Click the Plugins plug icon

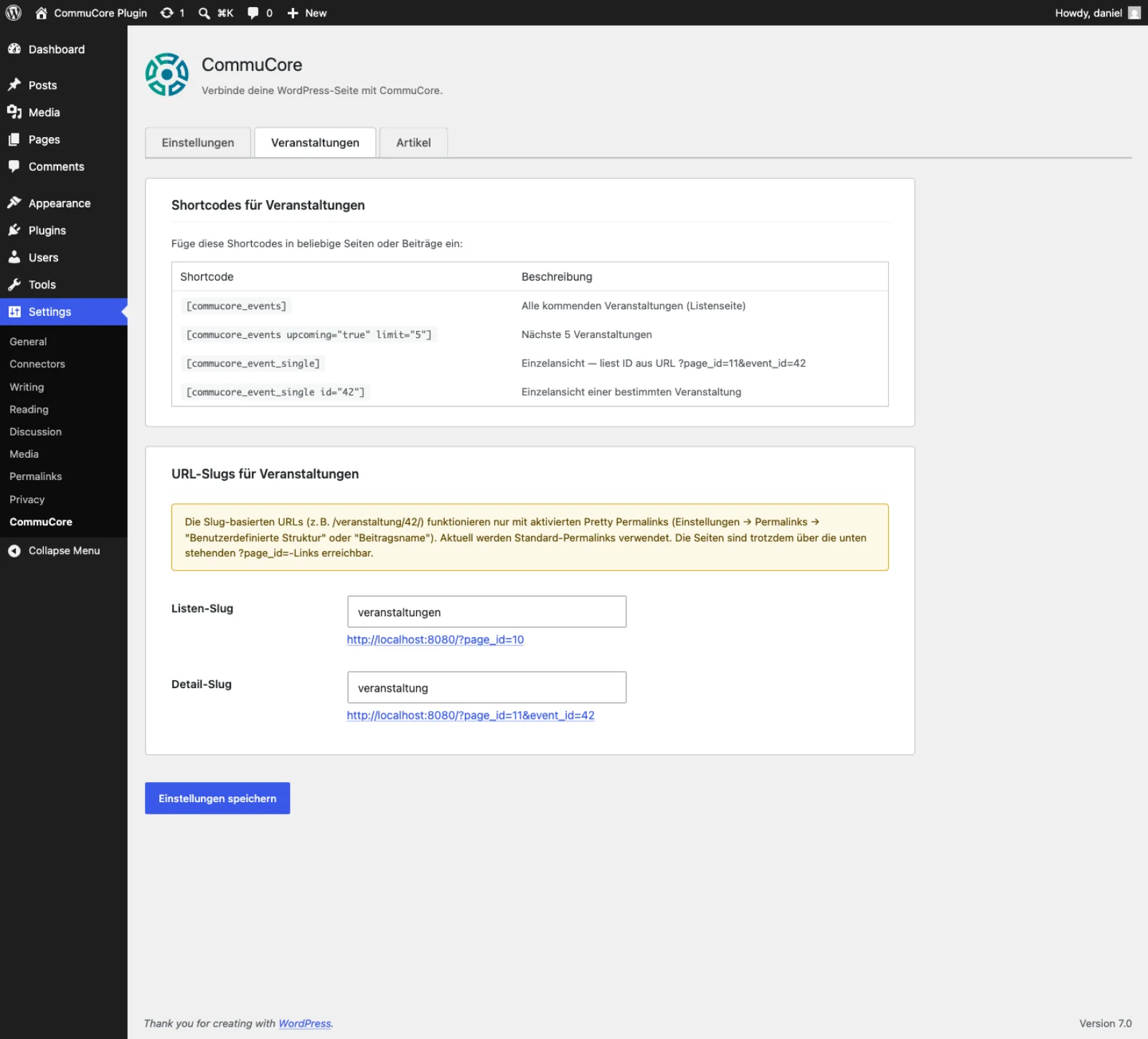click(14, 230)
